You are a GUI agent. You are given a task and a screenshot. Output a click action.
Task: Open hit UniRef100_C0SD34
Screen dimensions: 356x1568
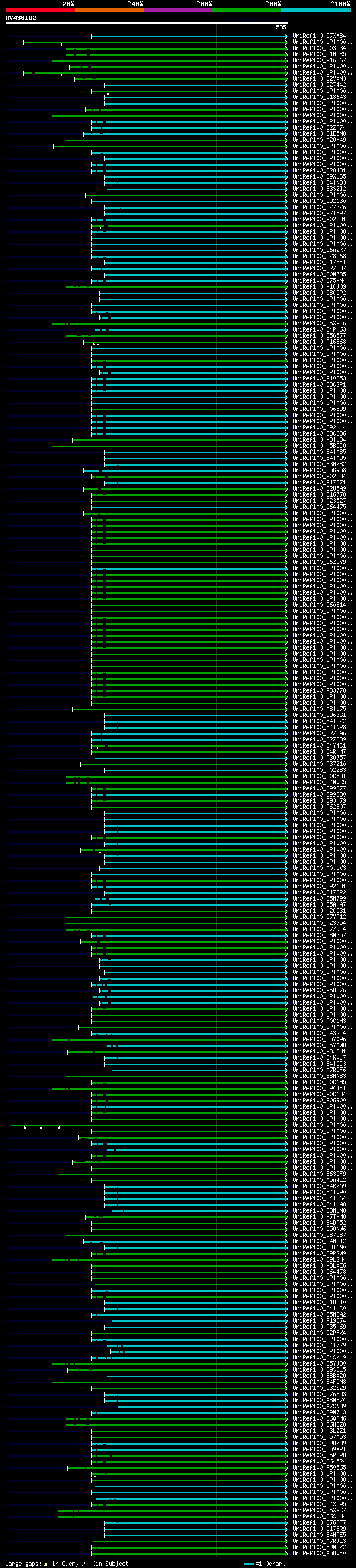[319, 48]
